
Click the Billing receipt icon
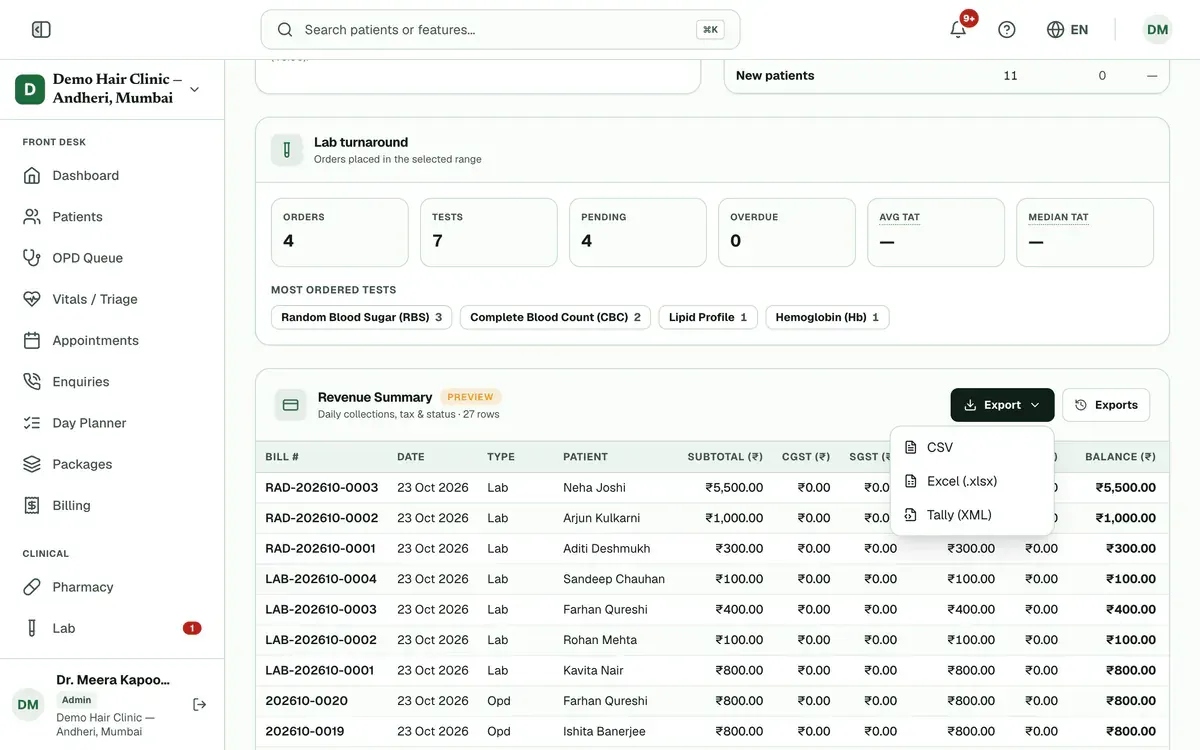pyautogui.click(x=32, y=506)
